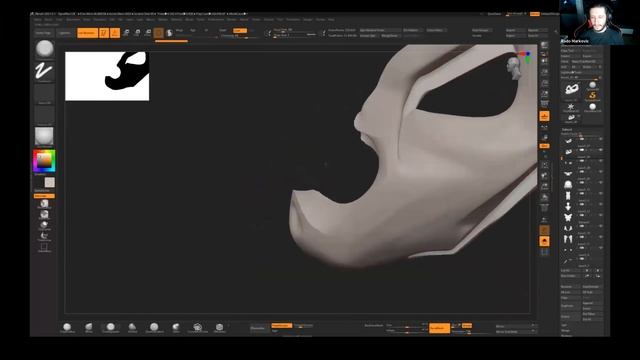Select the fifth brush icon in bottom shelf
This screenshot has width=640, height=360.
coord(154,327)
